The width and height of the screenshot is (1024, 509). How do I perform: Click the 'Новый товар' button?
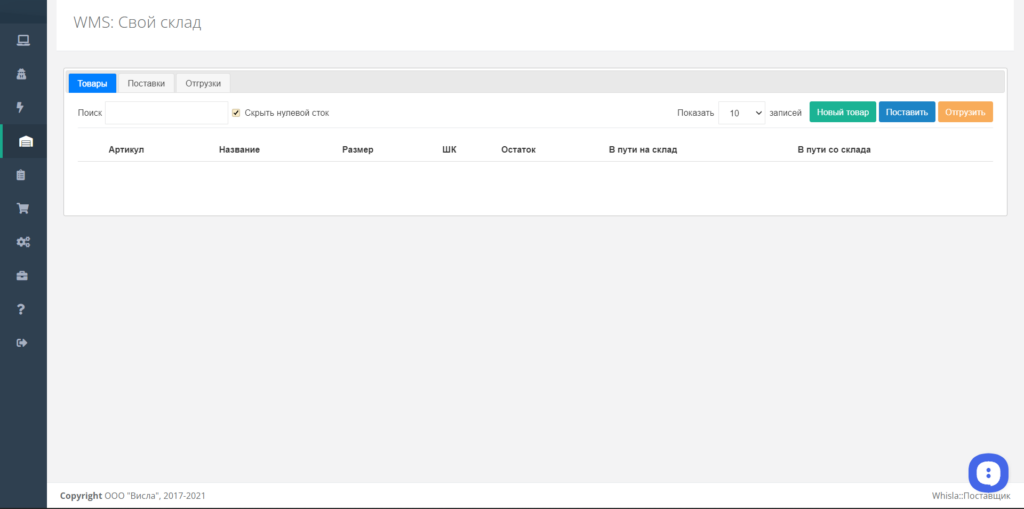(842, 112)
